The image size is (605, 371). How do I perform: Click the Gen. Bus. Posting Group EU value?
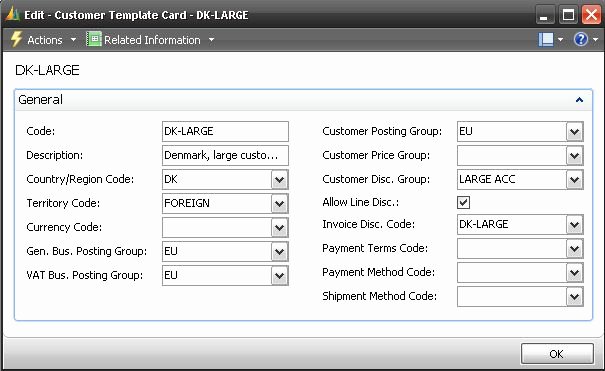tap(171, 251)
